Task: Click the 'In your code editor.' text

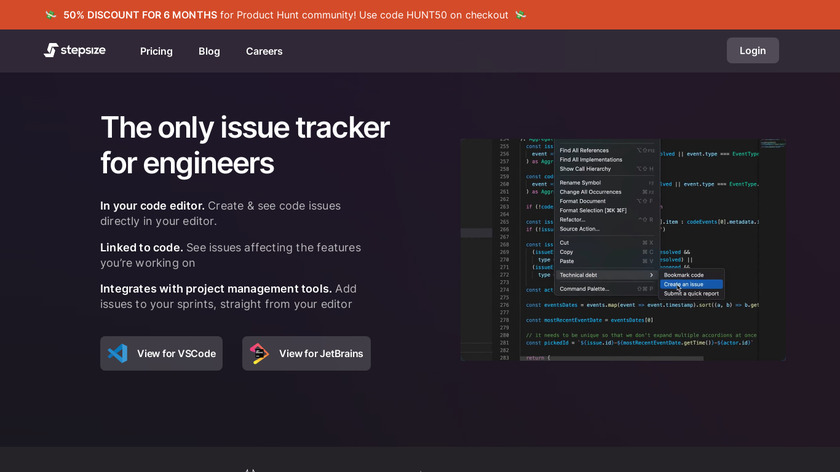Action: pos(152,206)
